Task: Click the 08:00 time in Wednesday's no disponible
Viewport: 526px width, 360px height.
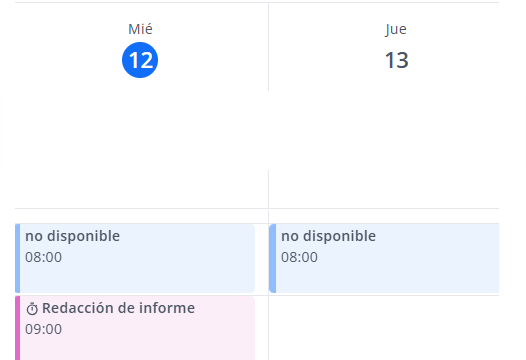Action: (x=44, y=257)
